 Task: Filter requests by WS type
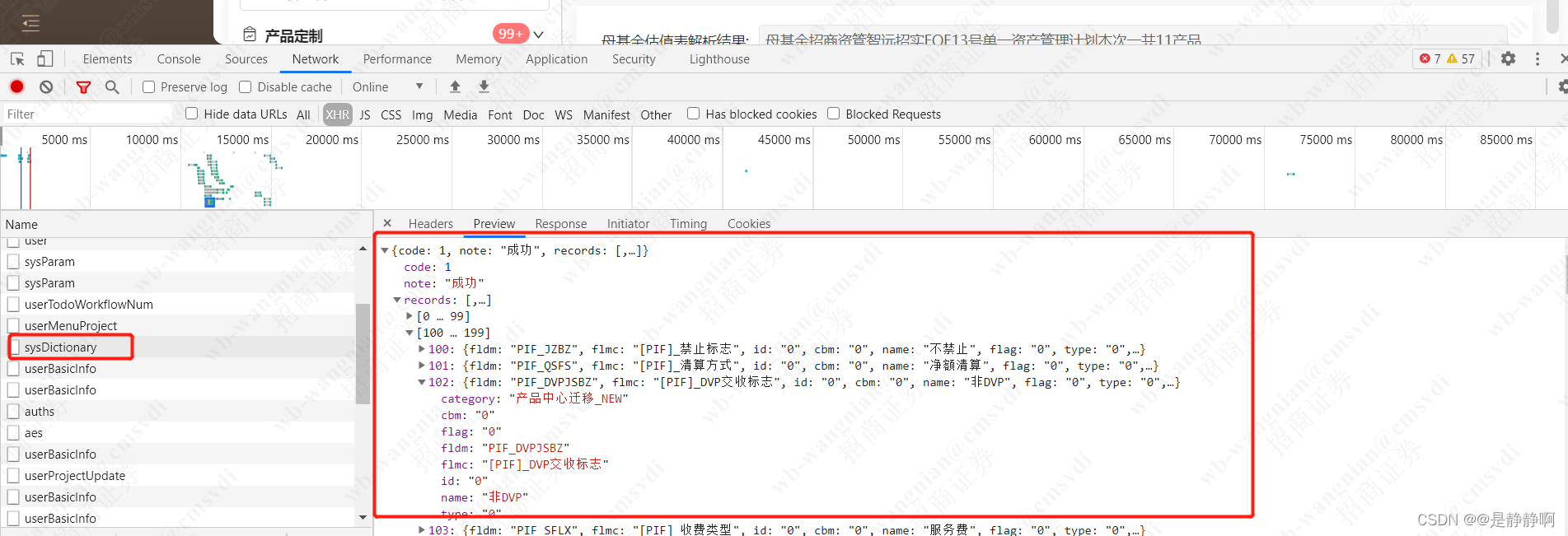tap(564, 114)
